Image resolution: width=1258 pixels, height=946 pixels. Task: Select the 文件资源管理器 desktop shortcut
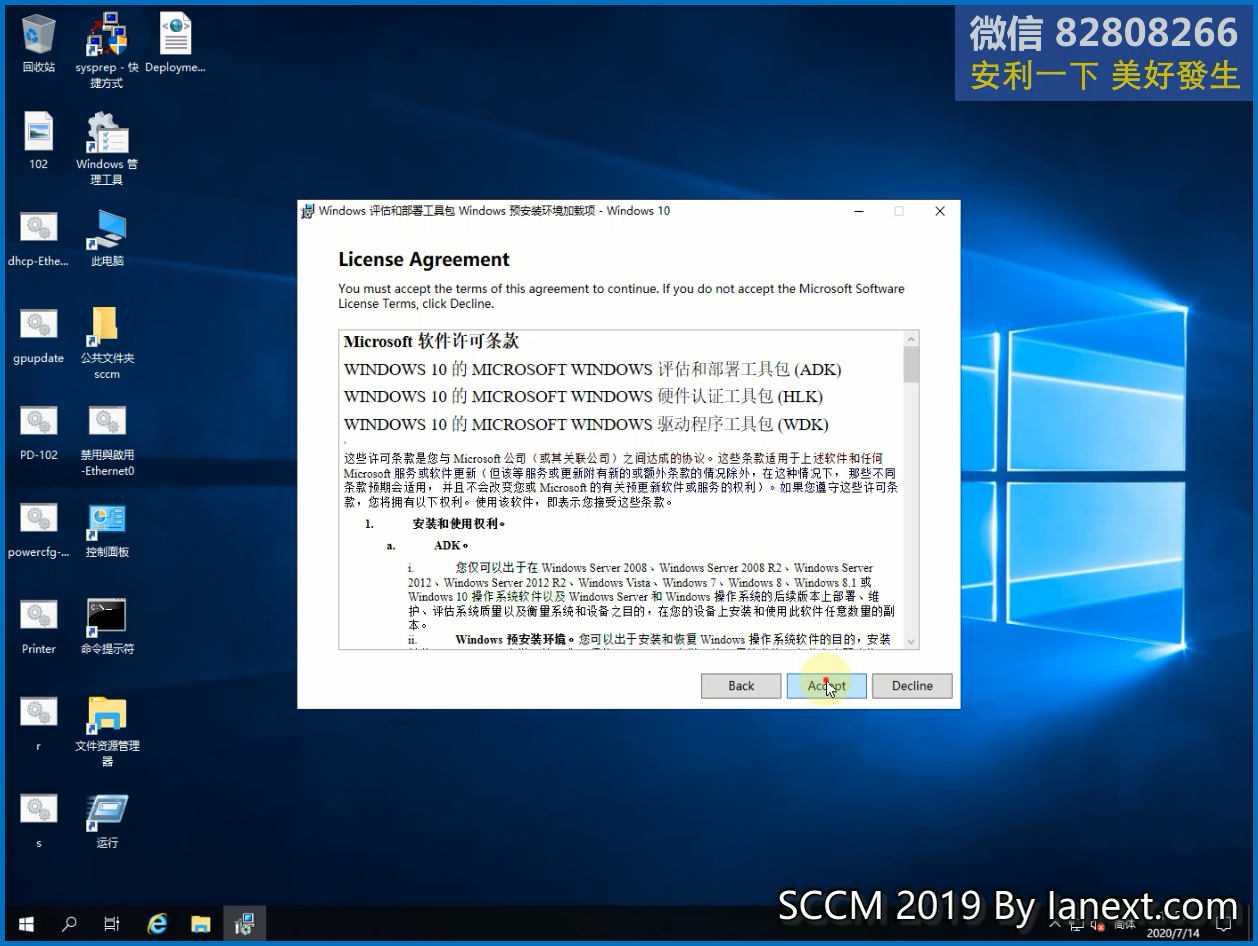tap(107, 731)
